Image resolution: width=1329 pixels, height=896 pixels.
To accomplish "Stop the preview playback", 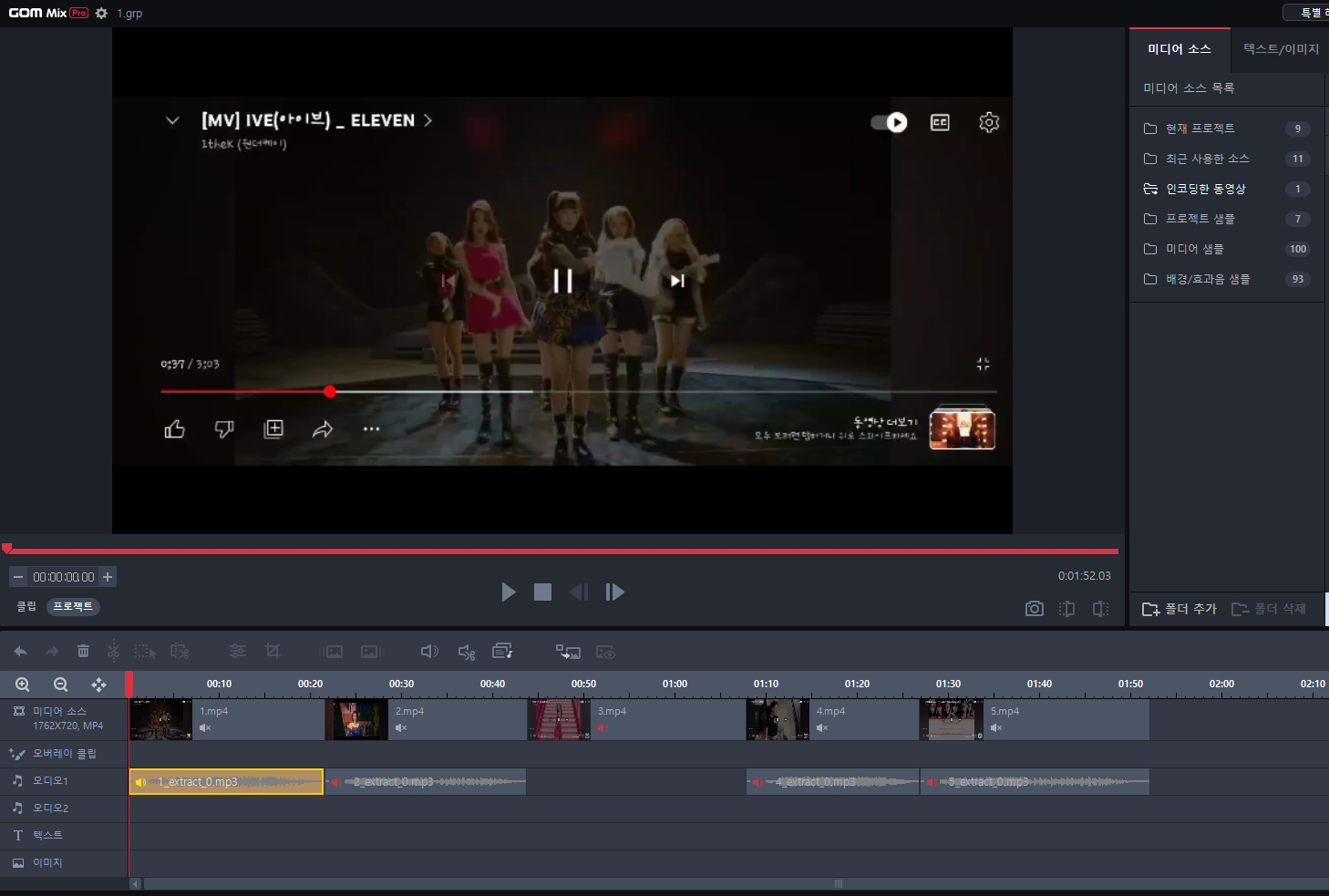I will tap(542, 592).
